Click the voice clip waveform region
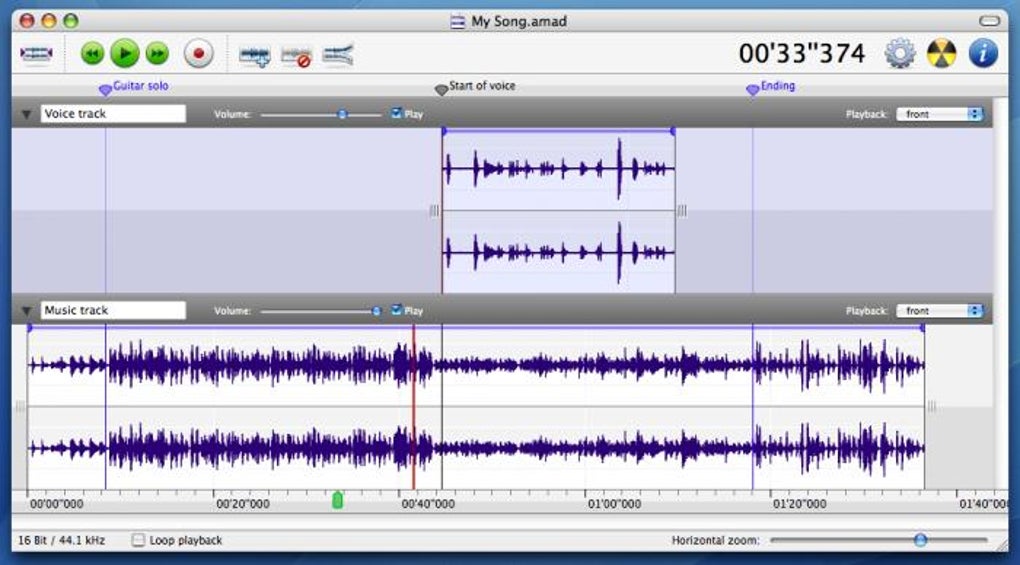The image size is (1020, 565). point(559,211)
